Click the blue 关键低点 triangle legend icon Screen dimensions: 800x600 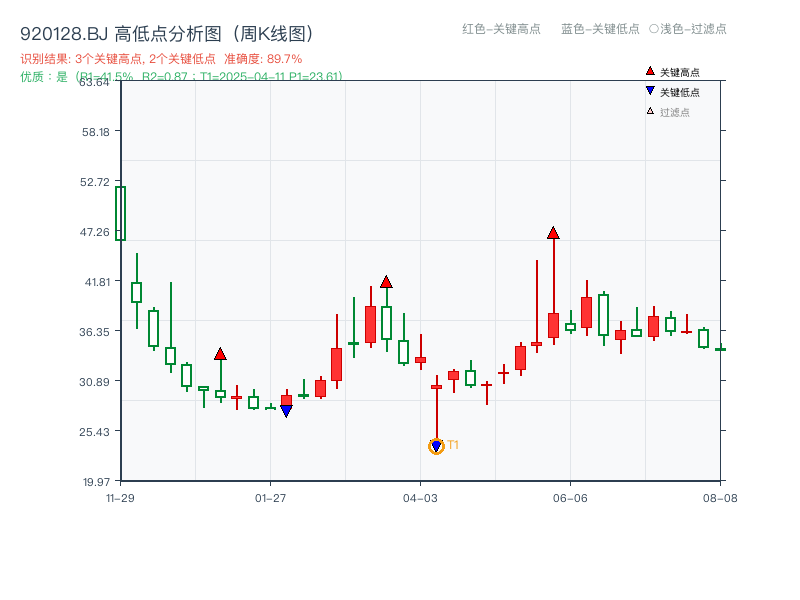coord(650,91)
